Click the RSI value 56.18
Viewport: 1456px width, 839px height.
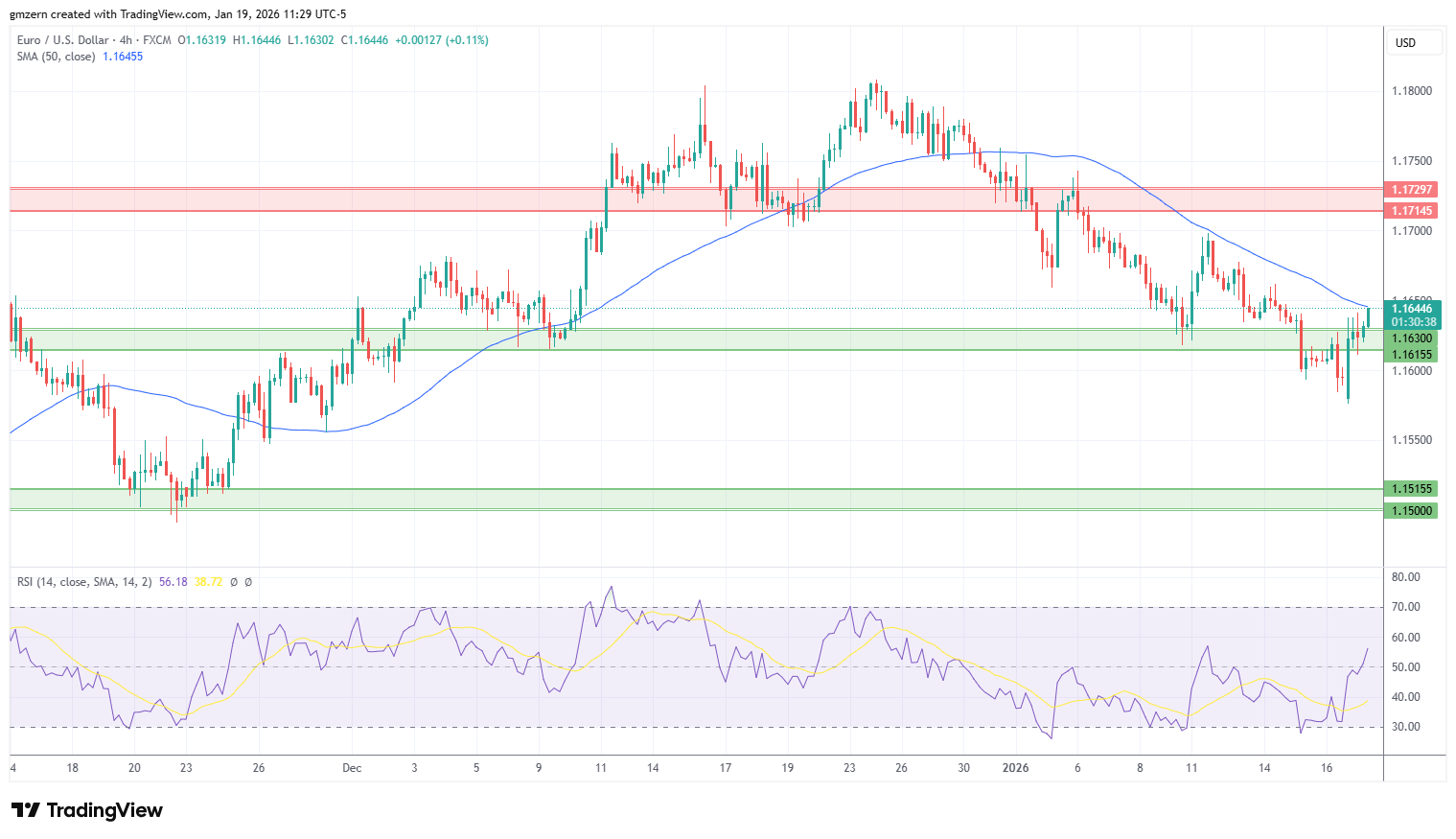173,582
